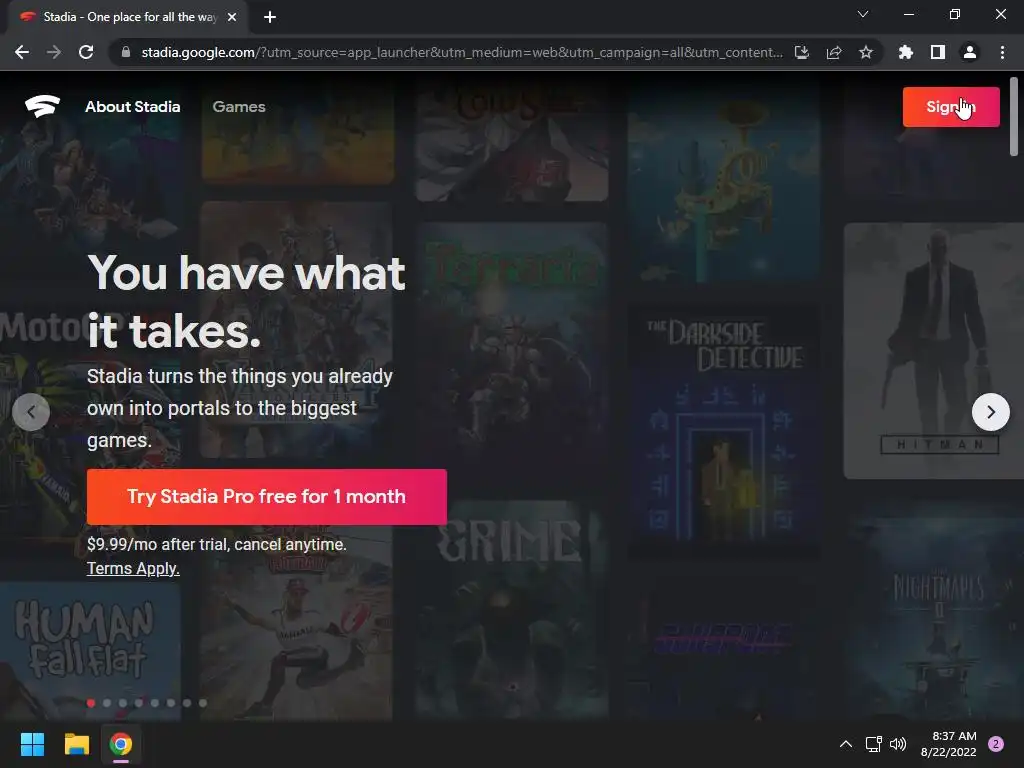Click the page vertical scrollbar
Screen dimensions: 1024x768
tap(1014, 117)
